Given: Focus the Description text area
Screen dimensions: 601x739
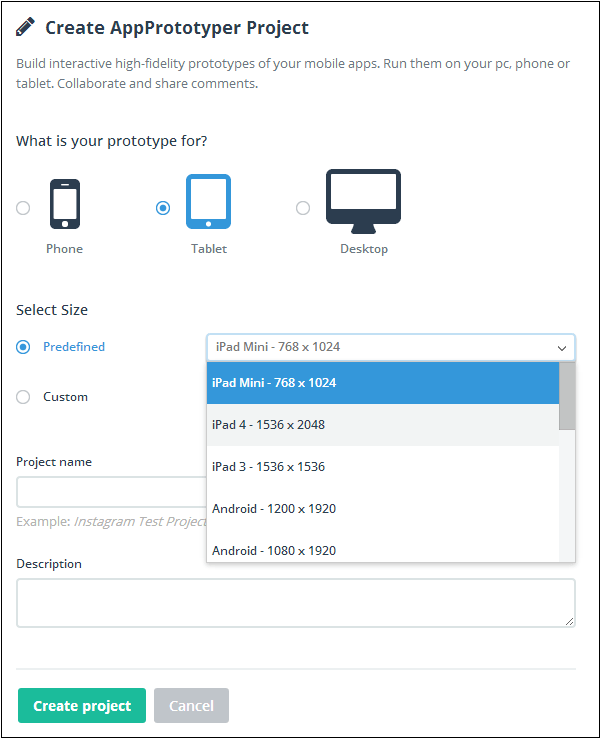Looking at the screenshot, I should pos(296,603).
